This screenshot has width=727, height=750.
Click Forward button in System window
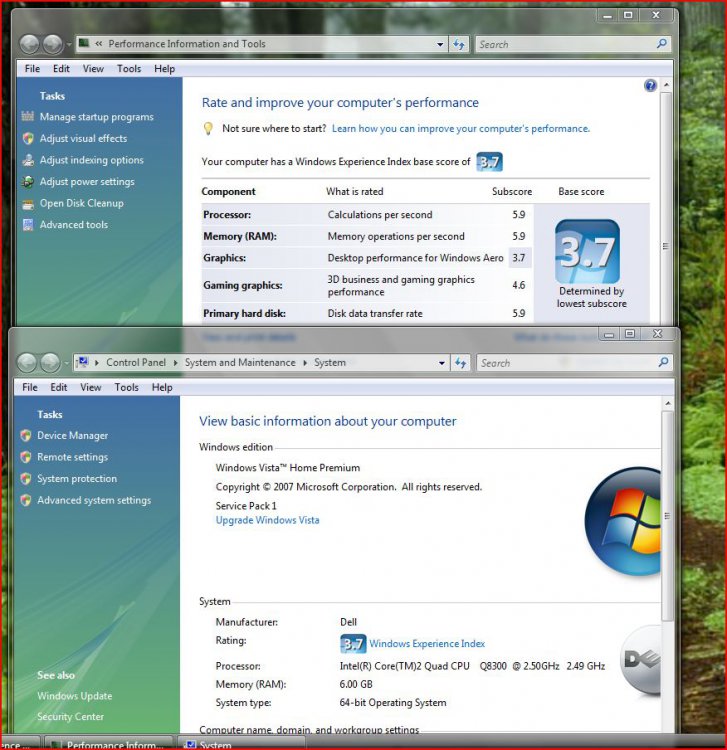(50, 363)
